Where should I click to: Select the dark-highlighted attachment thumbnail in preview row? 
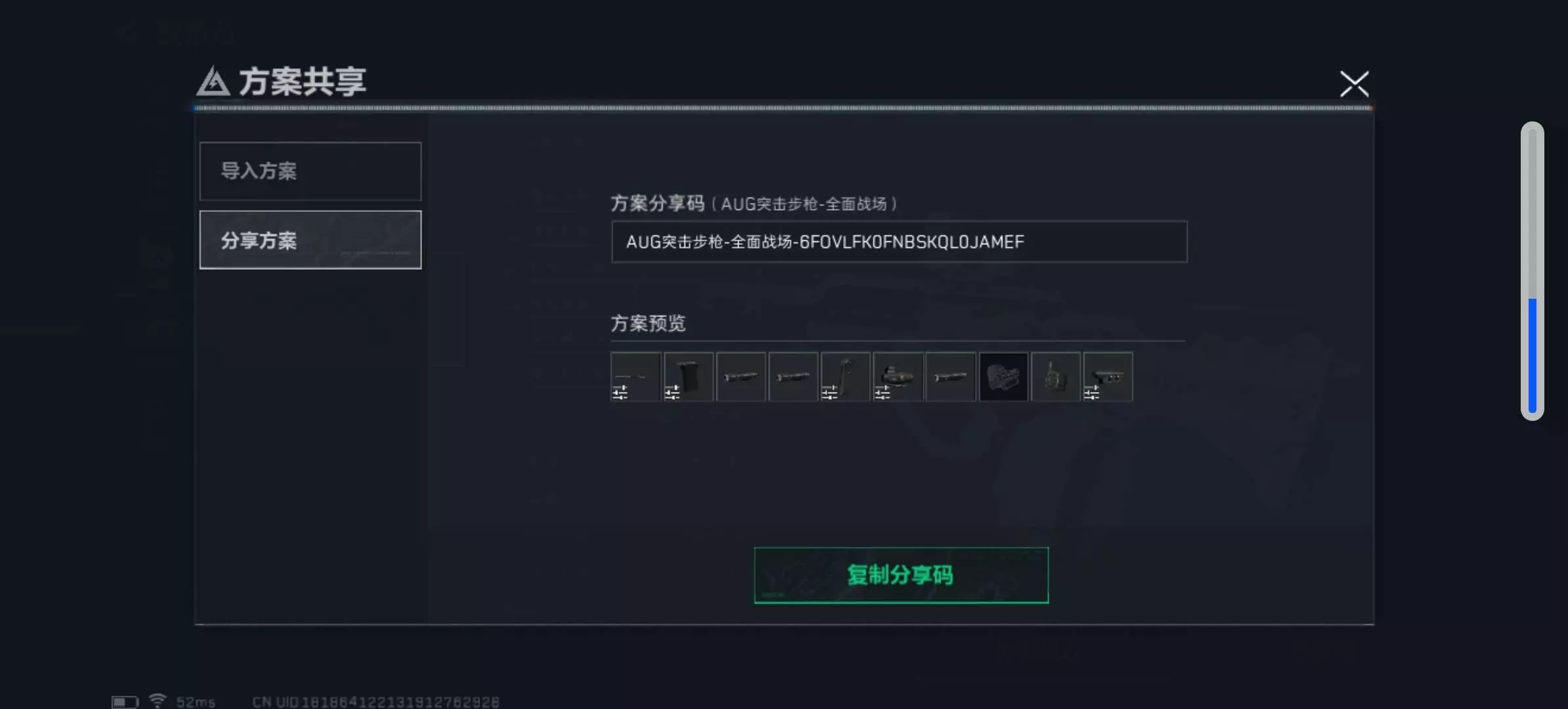tap(1003, 376)
